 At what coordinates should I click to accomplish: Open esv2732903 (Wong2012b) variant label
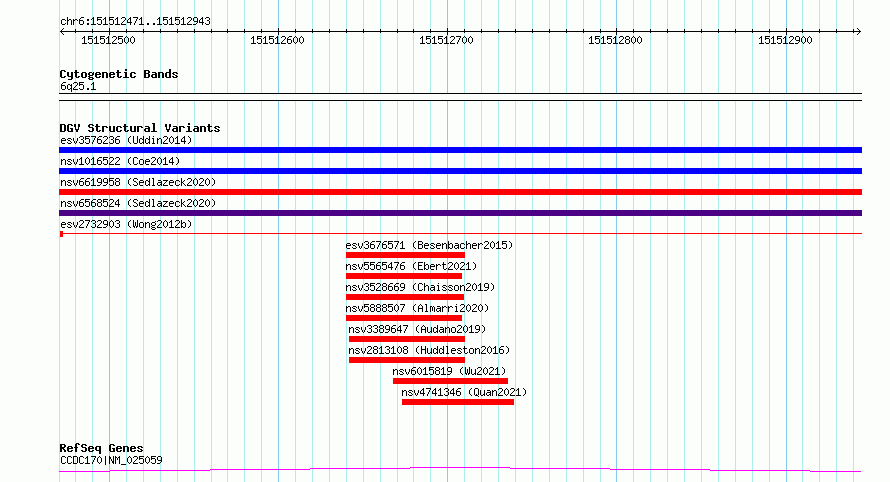pos(126,224)
